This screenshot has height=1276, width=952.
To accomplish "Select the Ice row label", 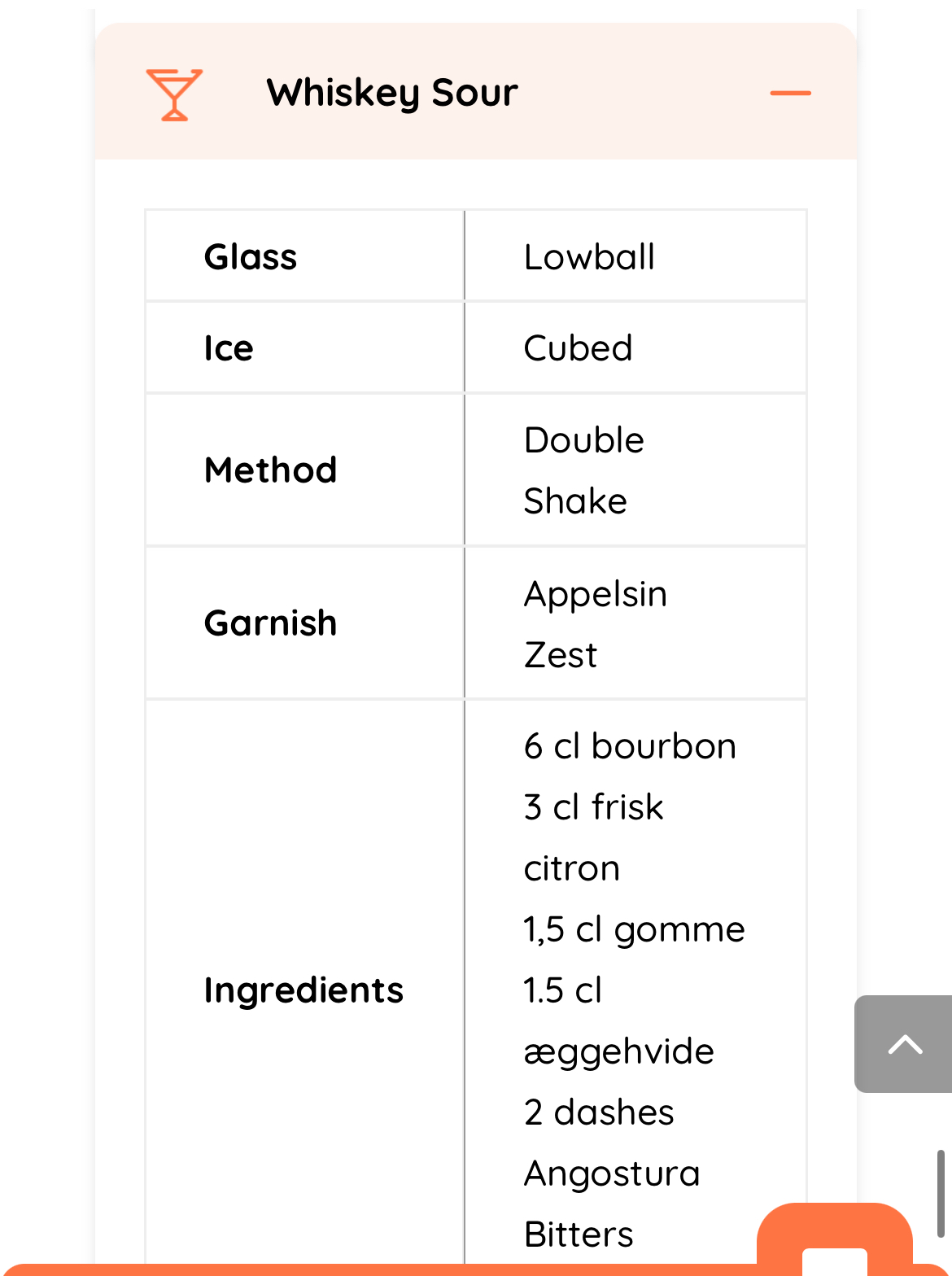I will [229, 348].
